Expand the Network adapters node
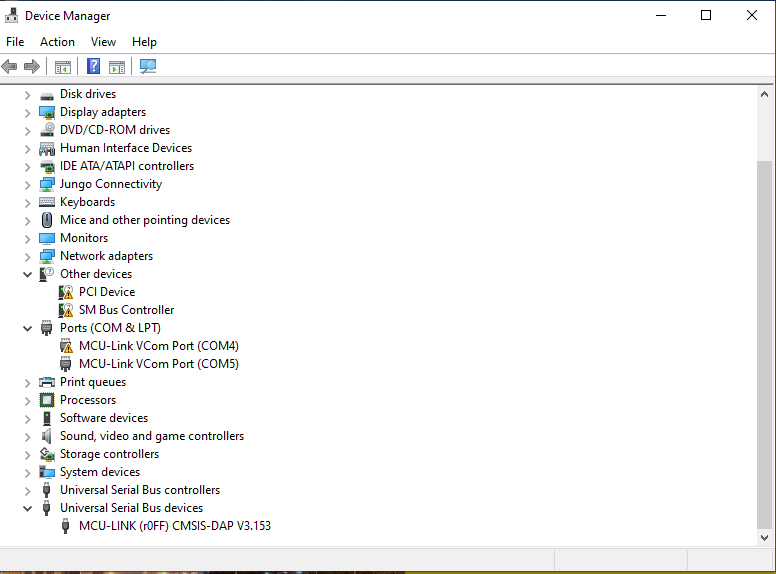The height and width of the screenshot is (574, 776). coord(28,257)
